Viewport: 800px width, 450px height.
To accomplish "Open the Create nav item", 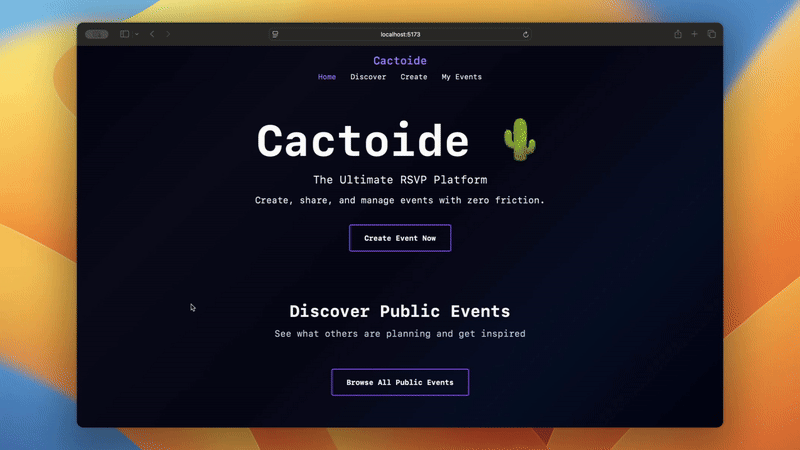I will click(x=414, y=77).
